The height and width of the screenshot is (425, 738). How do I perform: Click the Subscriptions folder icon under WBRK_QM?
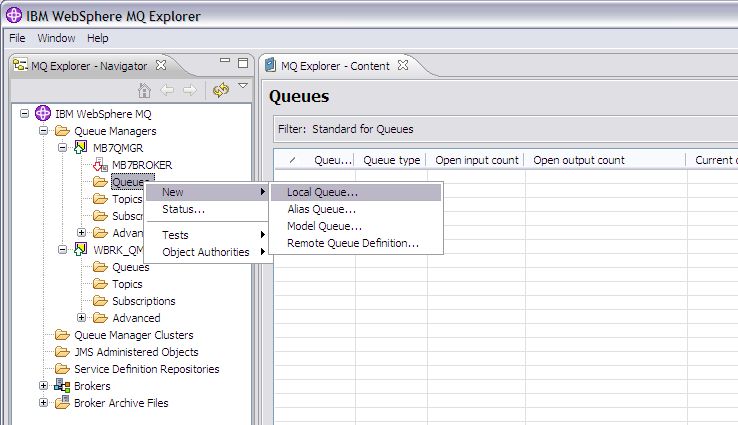pos(100,300)
